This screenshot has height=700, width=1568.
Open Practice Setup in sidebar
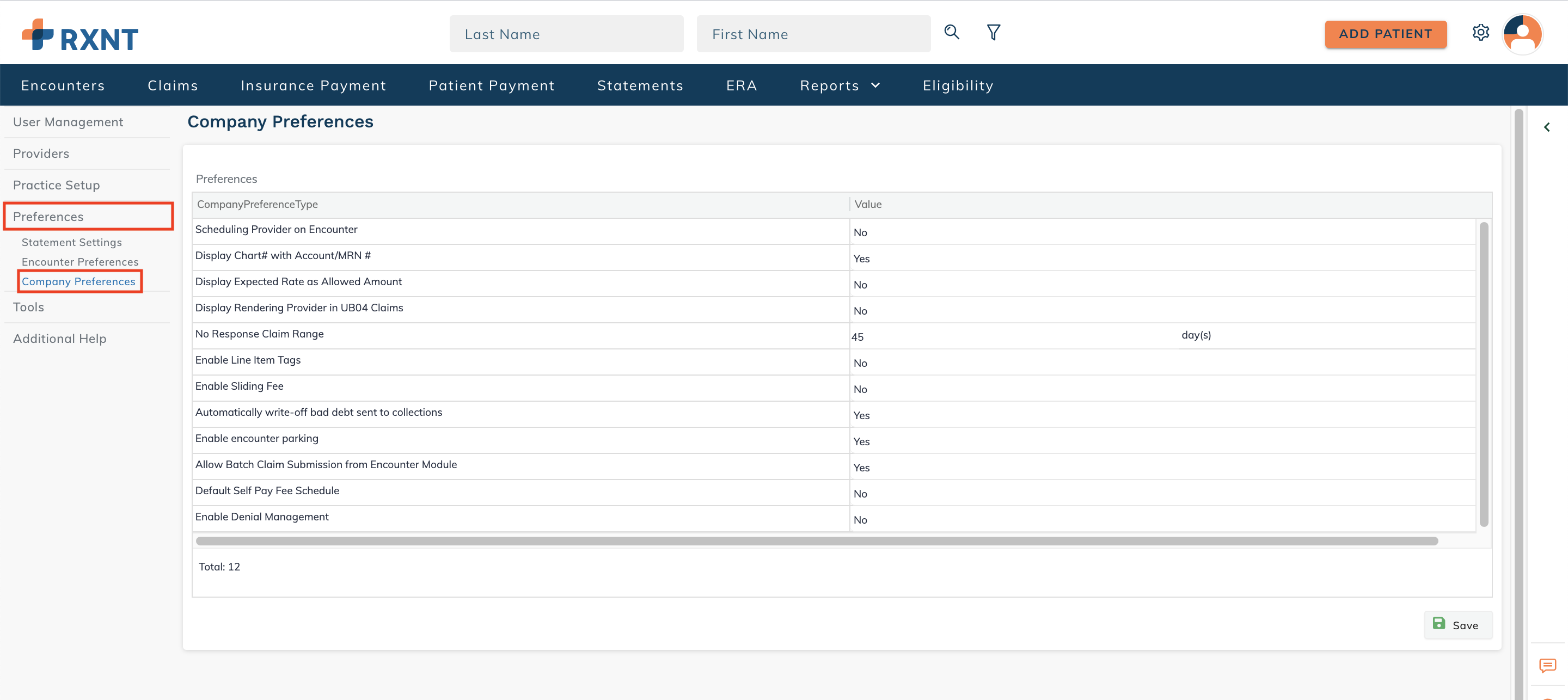click(x=56, y=185)
